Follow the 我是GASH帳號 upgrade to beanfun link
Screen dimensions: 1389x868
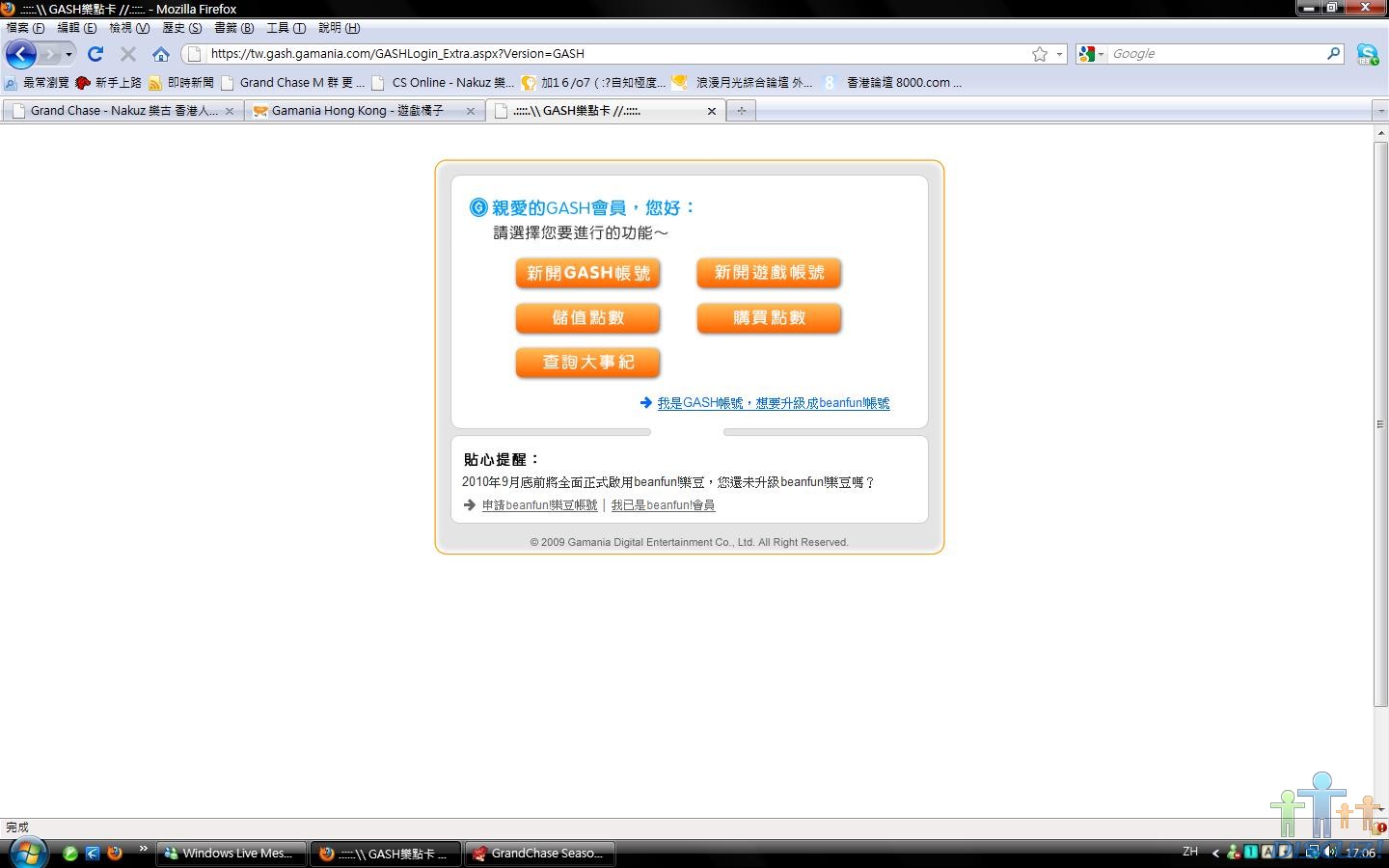coord(774,403)
